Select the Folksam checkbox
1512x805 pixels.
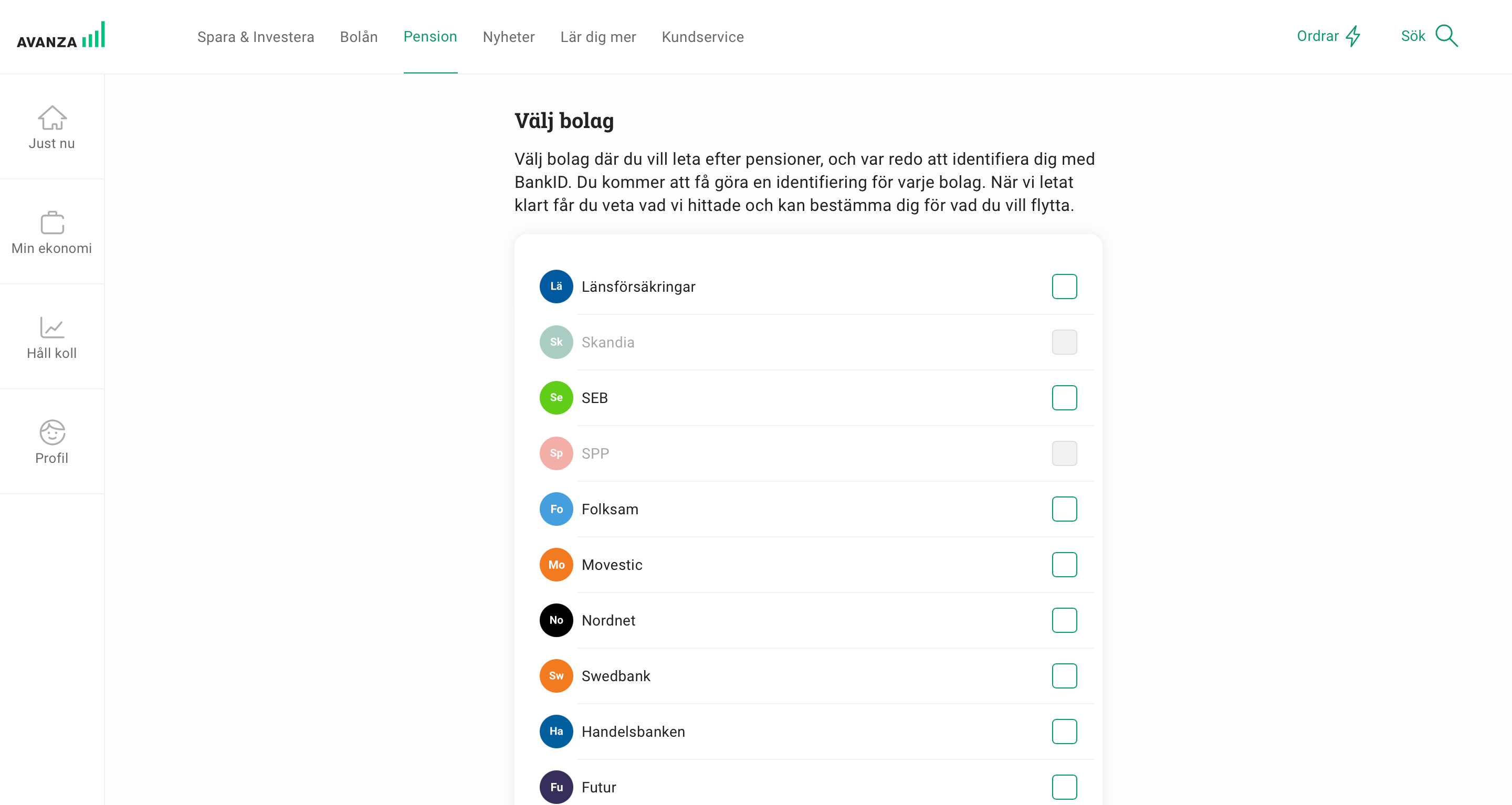click(1064, 509)
